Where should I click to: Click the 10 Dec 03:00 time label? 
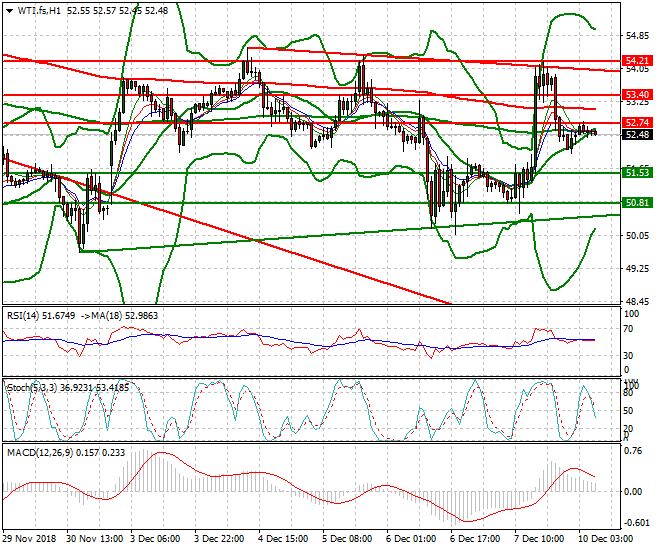pos(605,539)
